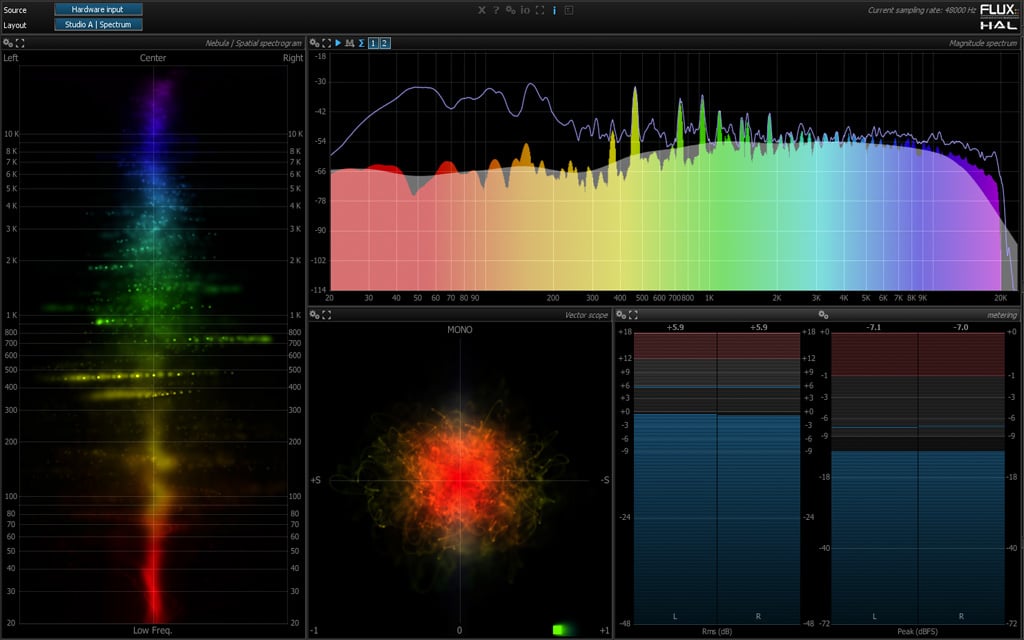The width and height of the screenshot is (1024, 640).
Task: Click the metering panel title label
Action: pyautogui.click(x=1001, y=315)
